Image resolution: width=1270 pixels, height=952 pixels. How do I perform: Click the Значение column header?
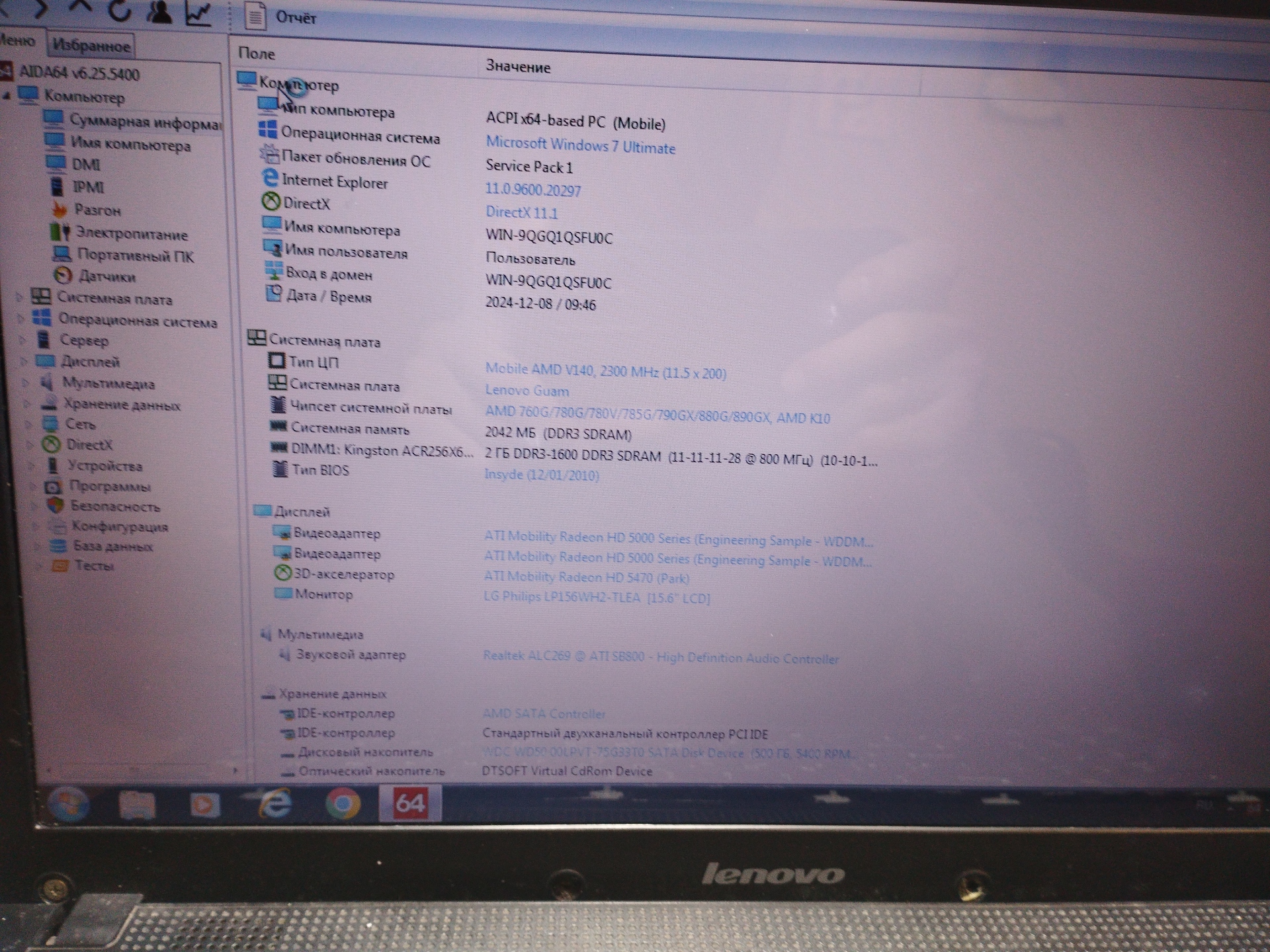[x=518, y=67]
